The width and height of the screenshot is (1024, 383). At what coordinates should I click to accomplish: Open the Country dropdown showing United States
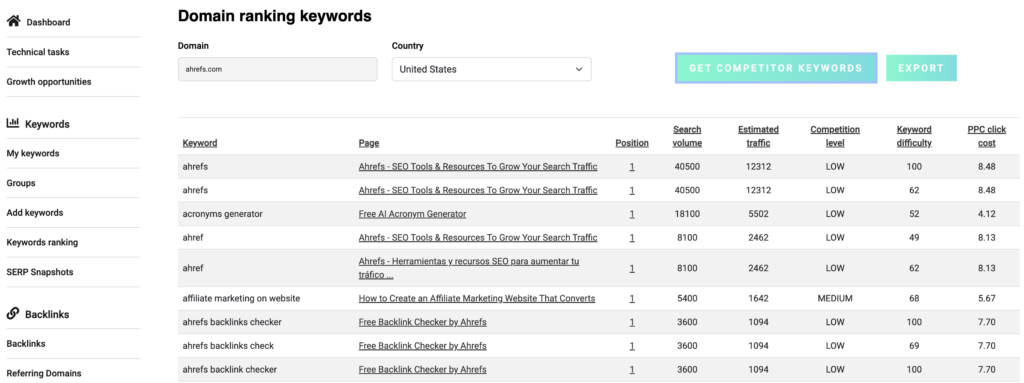(x=491, y=69)
